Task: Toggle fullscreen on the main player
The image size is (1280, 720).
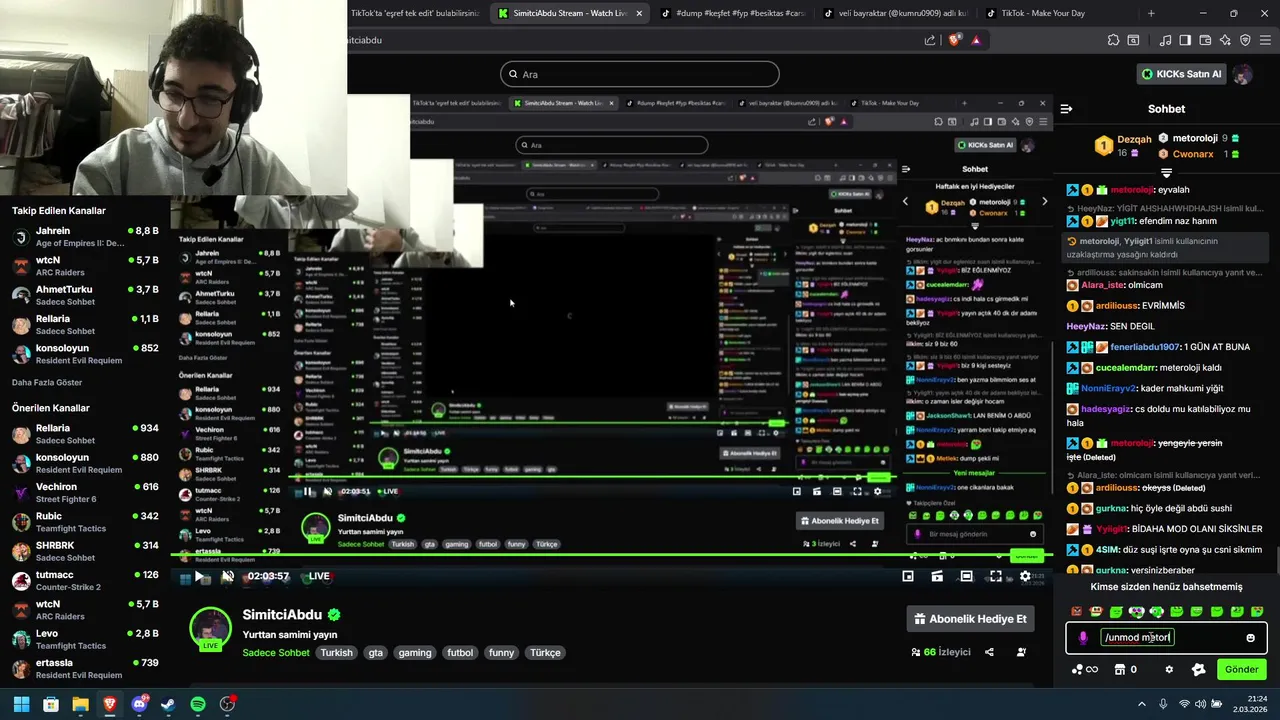Action: pos(996,576)
